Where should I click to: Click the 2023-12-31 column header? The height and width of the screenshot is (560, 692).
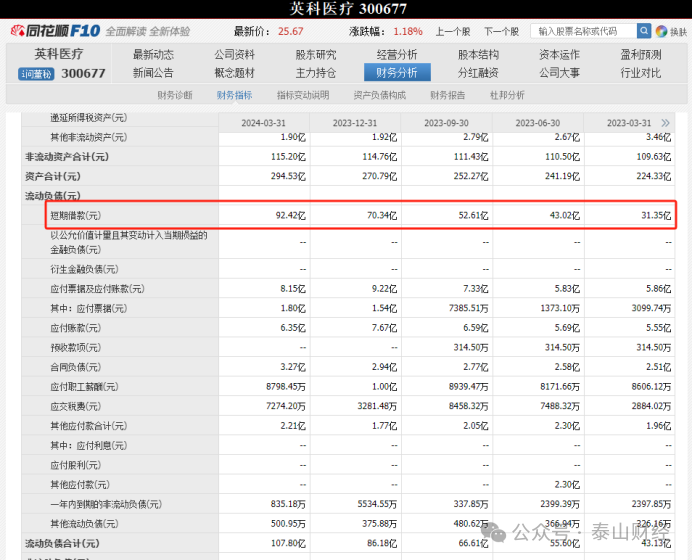click(x=355, y=123)
